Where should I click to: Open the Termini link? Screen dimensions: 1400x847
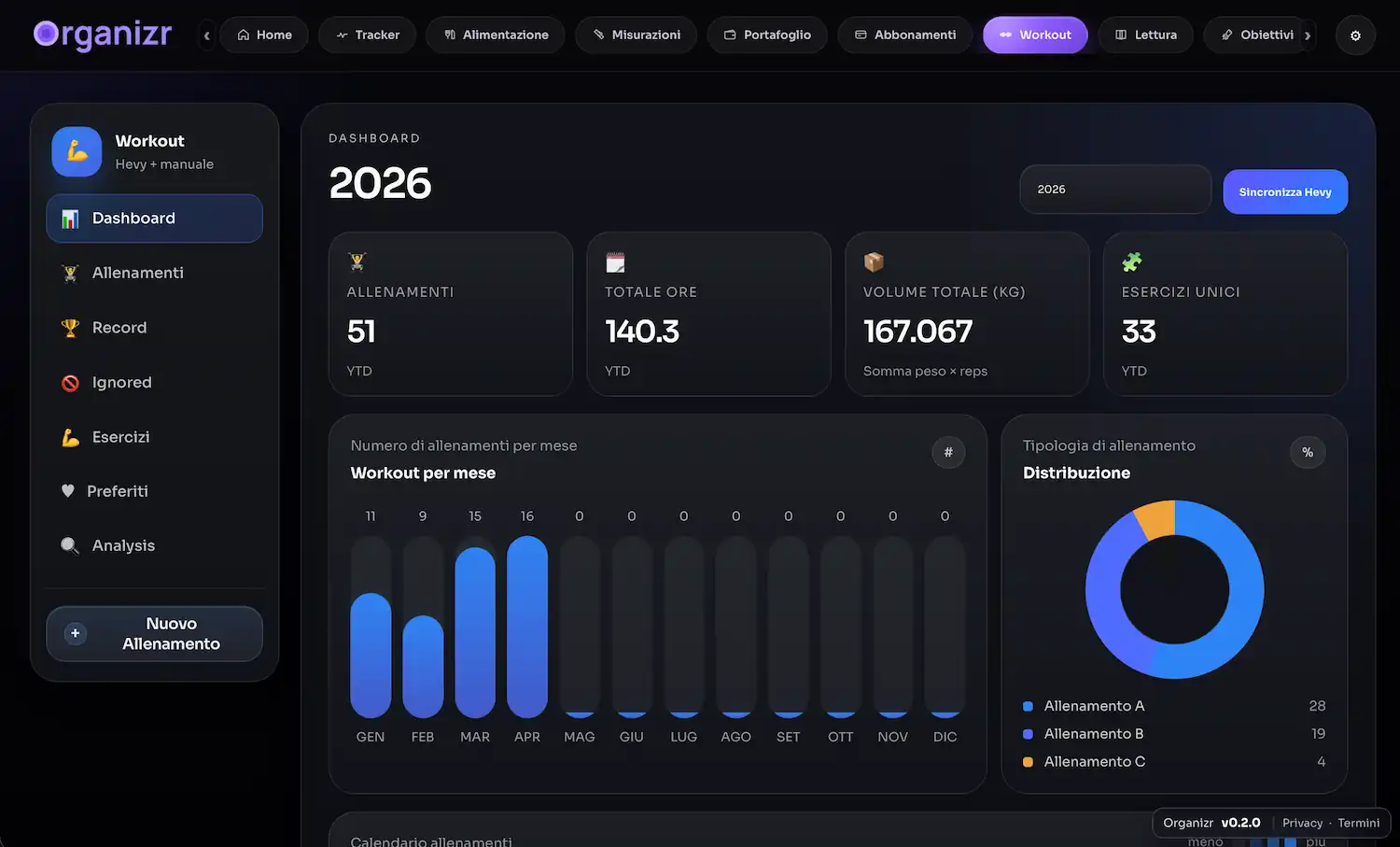(x=1358, y=823)
